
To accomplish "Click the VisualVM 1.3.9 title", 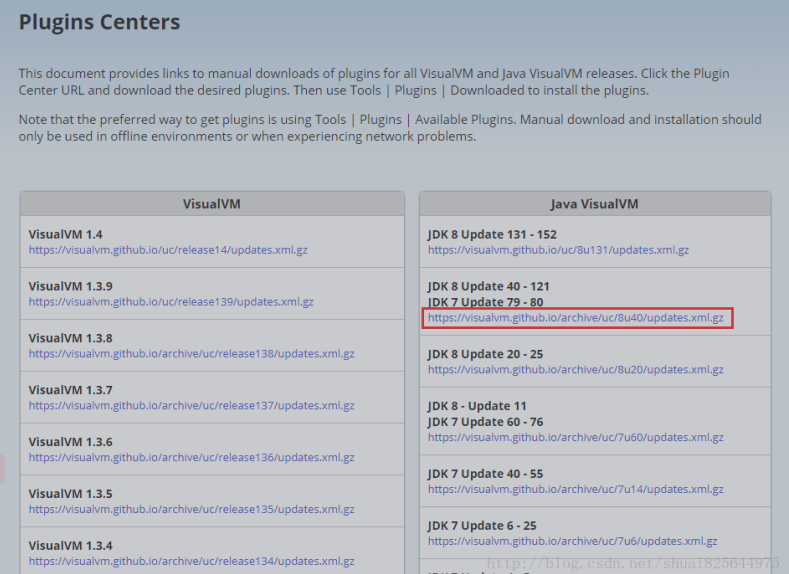I will (70, 286).
